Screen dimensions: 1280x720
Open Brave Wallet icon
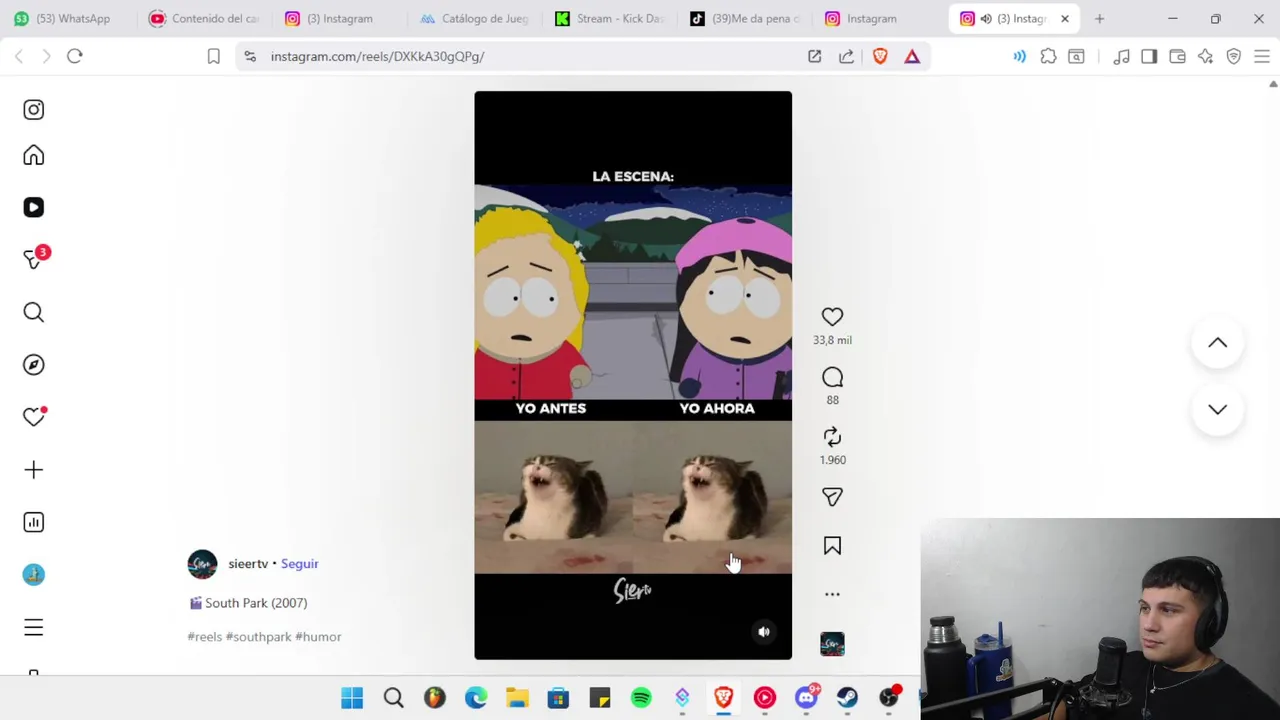click(1177, 57)
